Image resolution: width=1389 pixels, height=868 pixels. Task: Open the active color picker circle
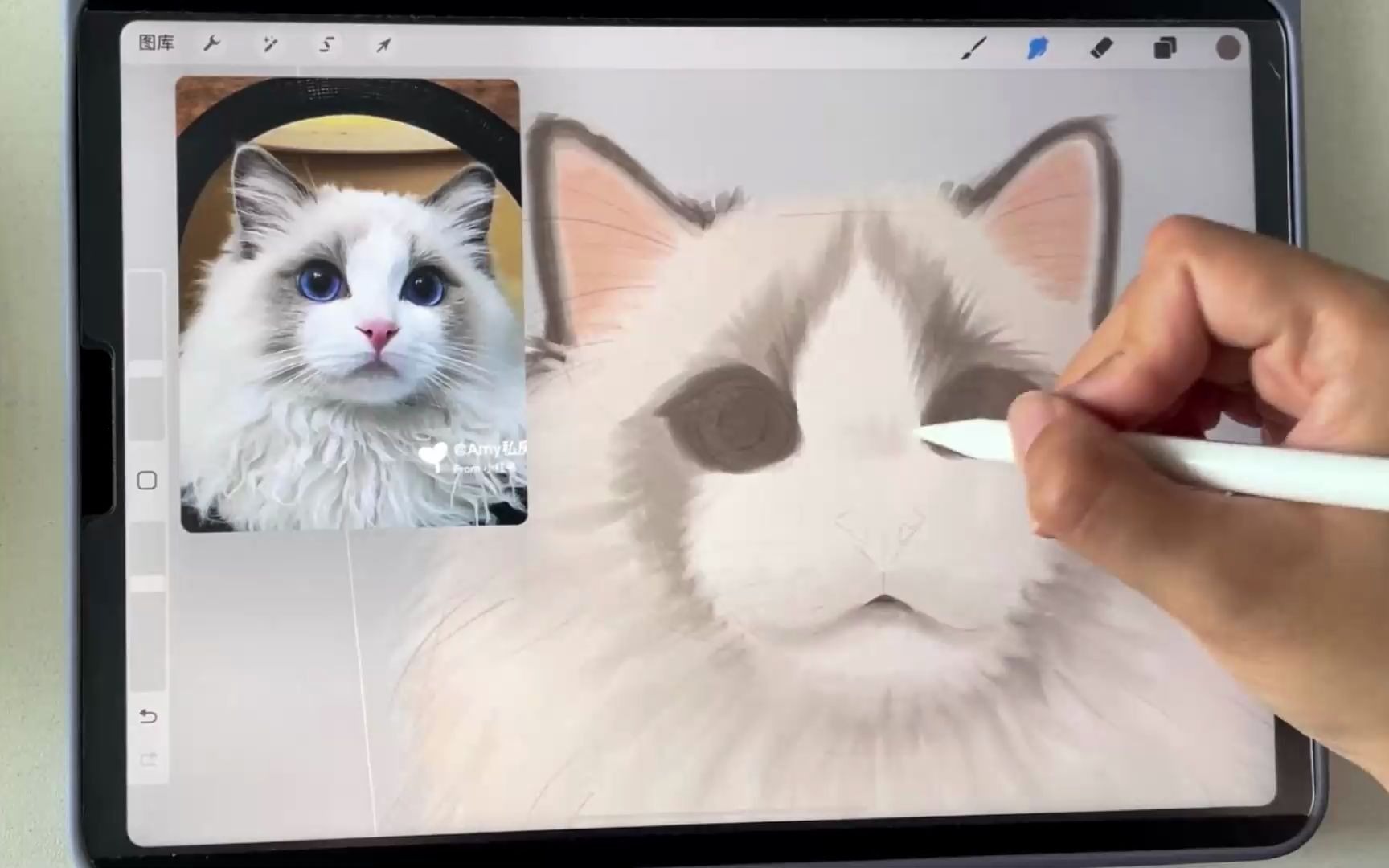pos(1227,48)
